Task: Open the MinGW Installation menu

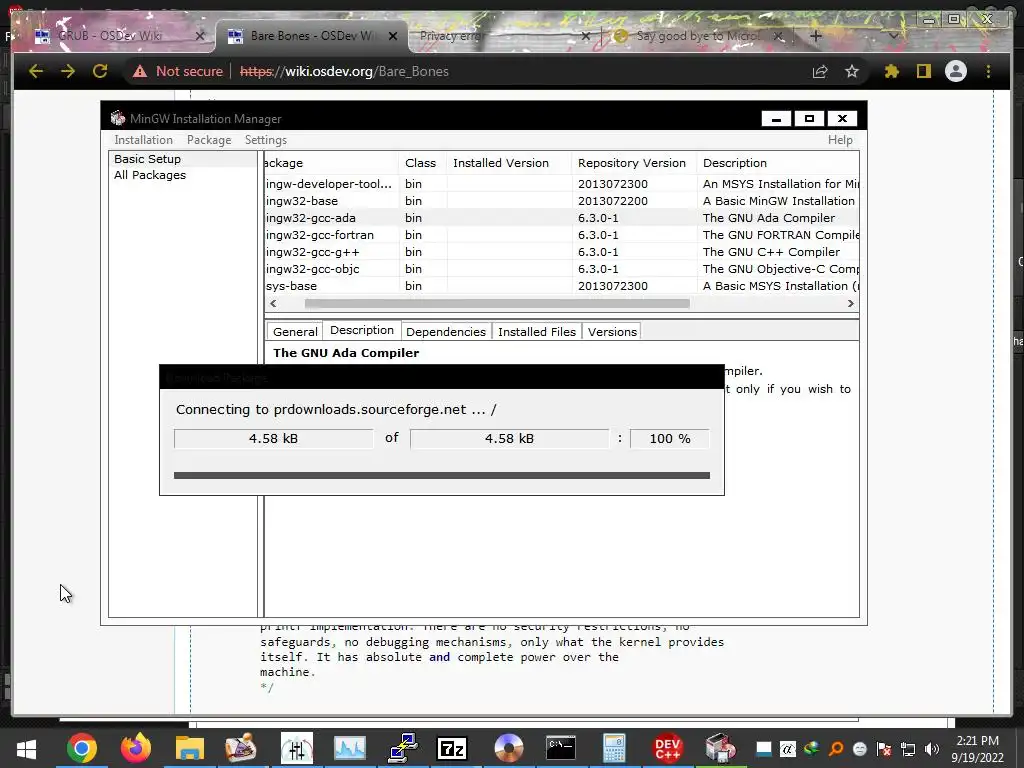Action: (x=143, y=140)
